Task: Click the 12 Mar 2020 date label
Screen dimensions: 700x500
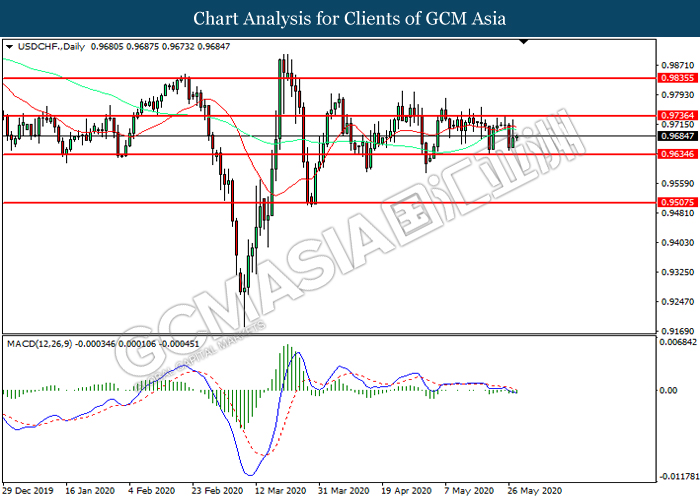Action: click(x=280, y=491)
